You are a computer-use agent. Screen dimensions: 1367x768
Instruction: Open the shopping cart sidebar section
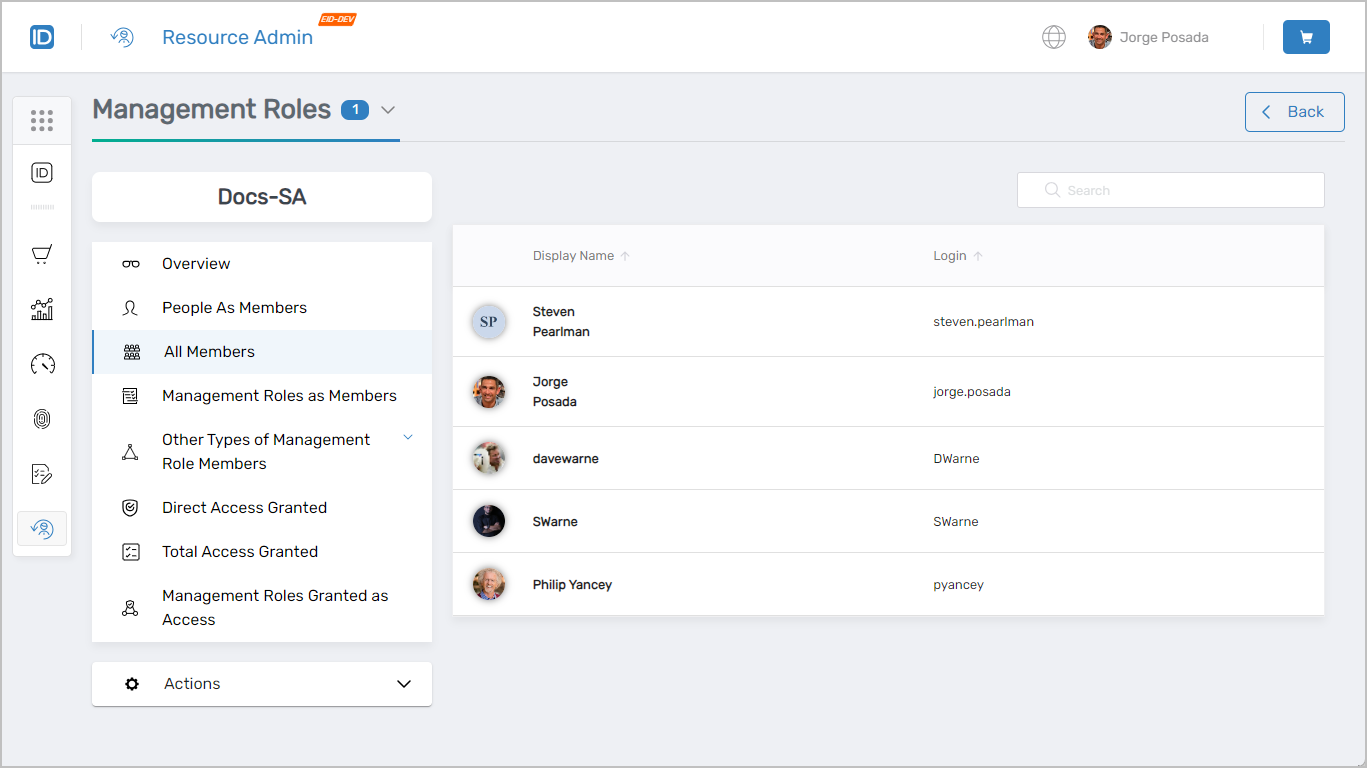tap(41, 254)
